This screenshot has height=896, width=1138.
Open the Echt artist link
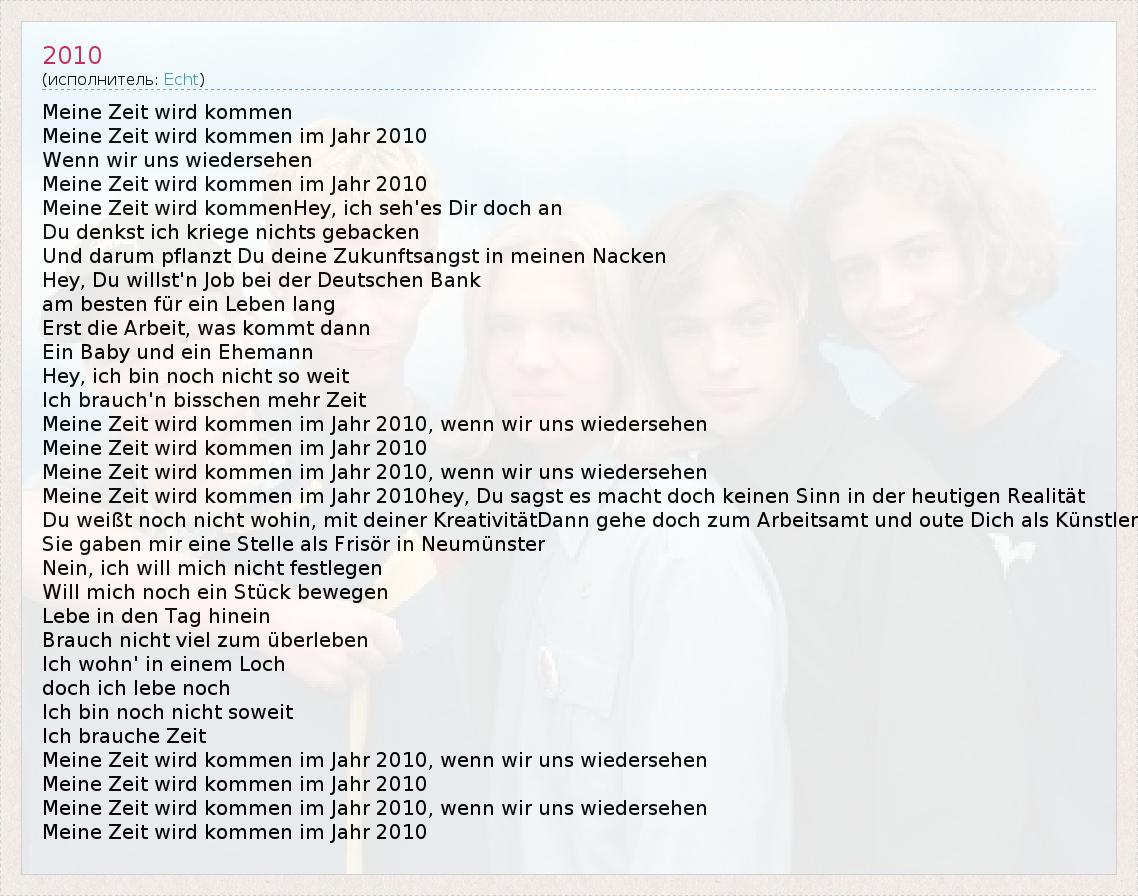[x=181, y=79]
